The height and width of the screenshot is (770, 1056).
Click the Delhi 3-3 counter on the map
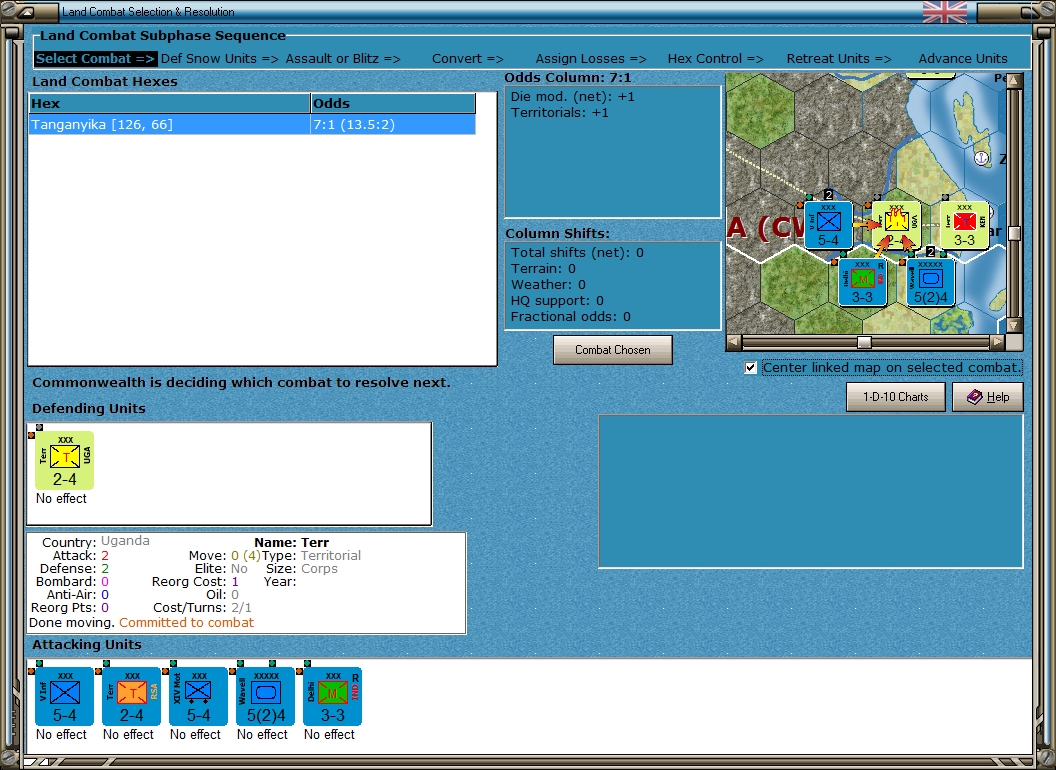click(x=862, y=282)
